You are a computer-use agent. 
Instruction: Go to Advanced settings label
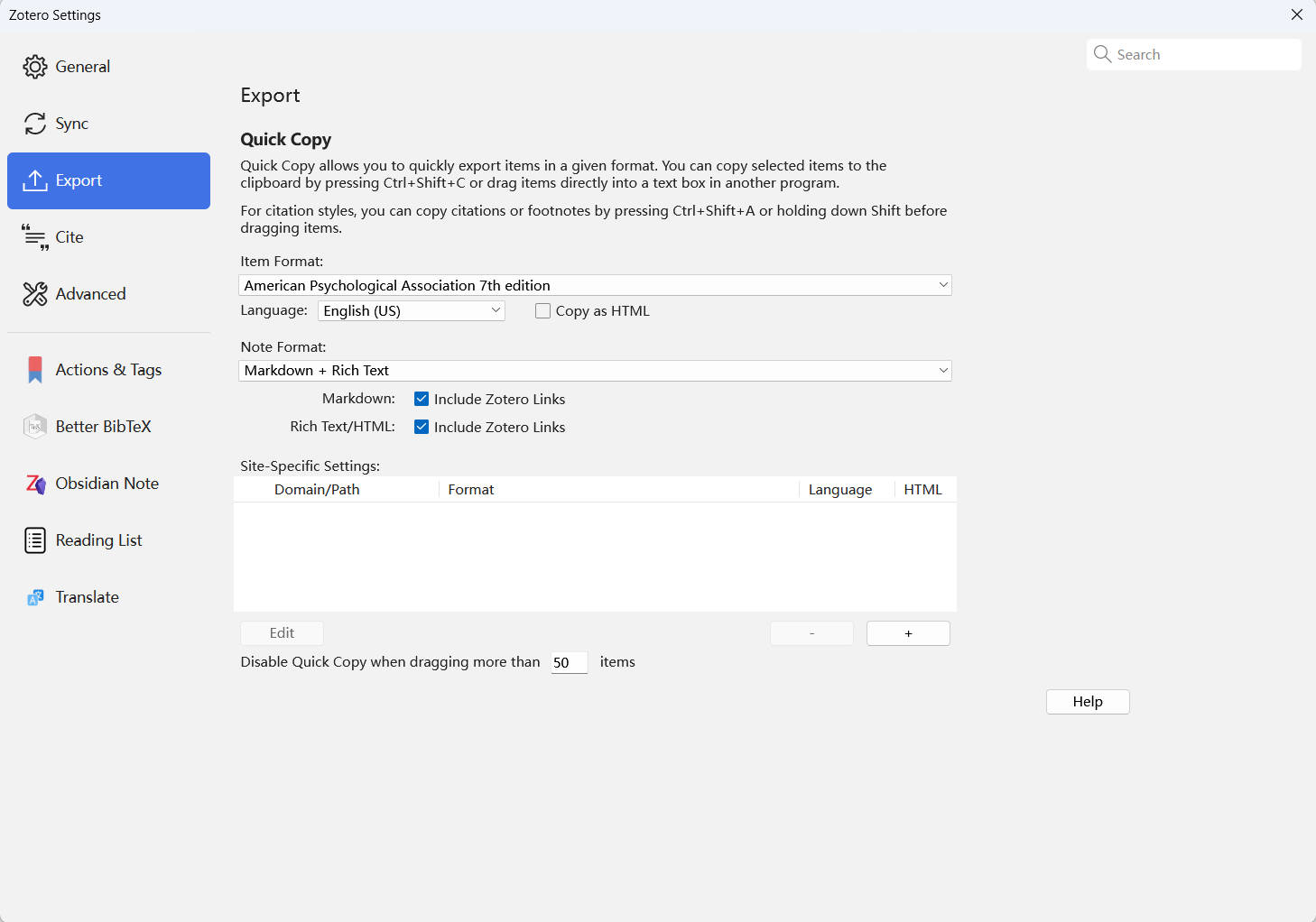point(90,294)
